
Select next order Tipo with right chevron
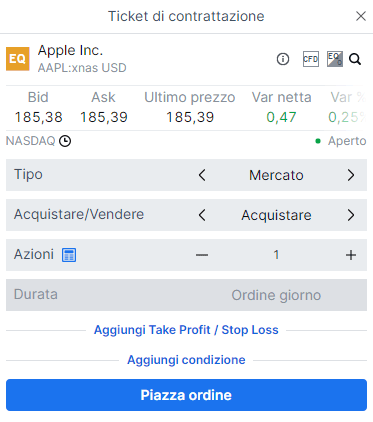pos(351,175)
